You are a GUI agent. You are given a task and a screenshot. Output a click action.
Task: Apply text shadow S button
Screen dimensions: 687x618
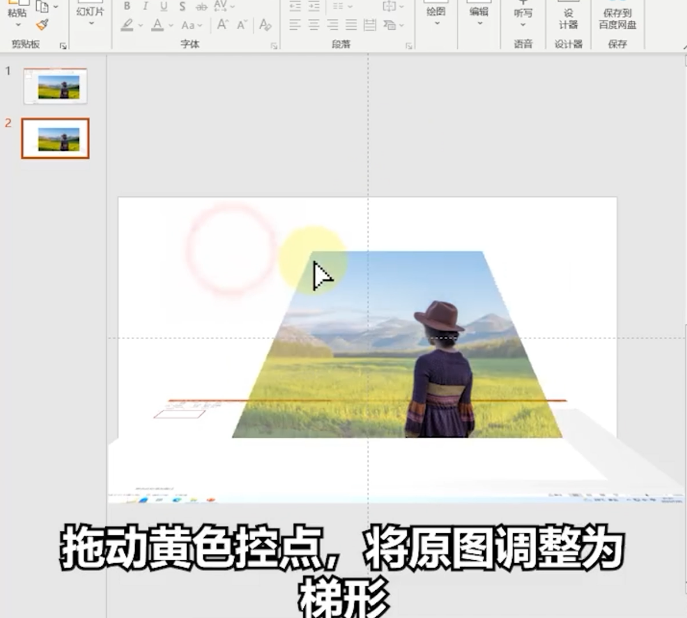pos(182,6)
